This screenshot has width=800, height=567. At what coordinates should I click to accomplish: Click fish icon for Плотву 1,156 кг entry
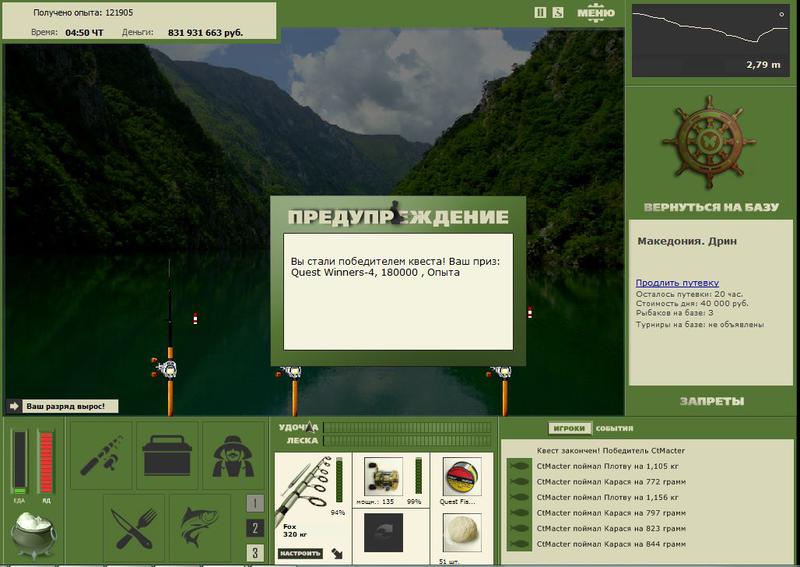[519, 497]
